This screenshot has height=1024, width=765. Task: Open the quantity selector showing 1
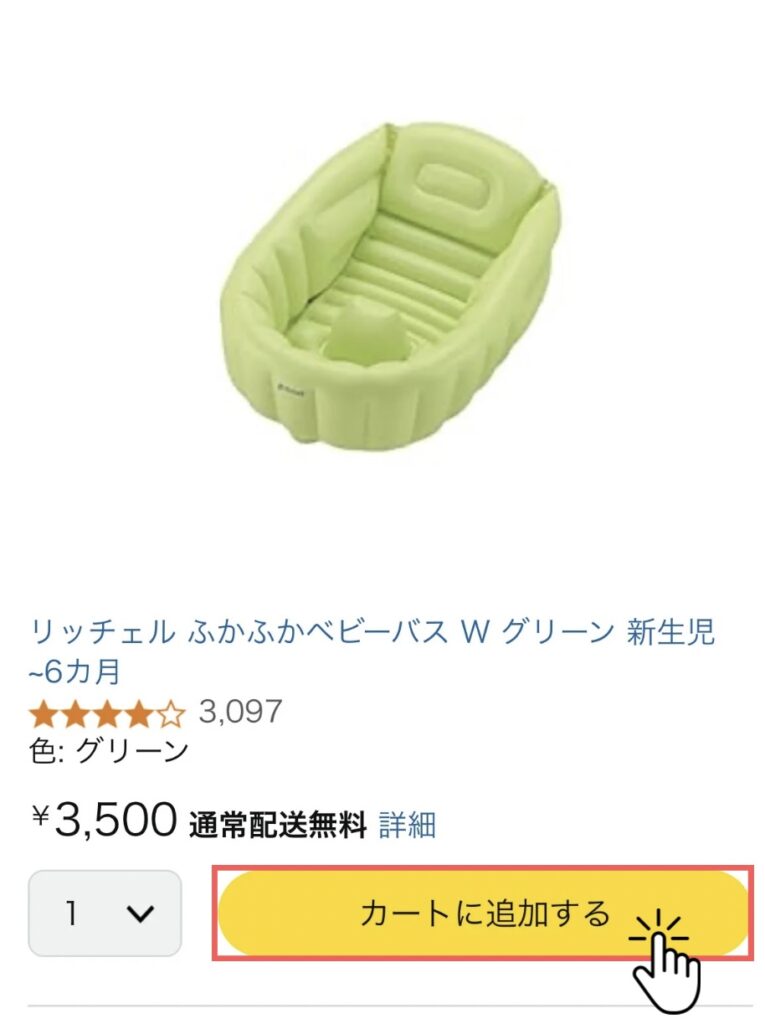click(x=105, y=912)
